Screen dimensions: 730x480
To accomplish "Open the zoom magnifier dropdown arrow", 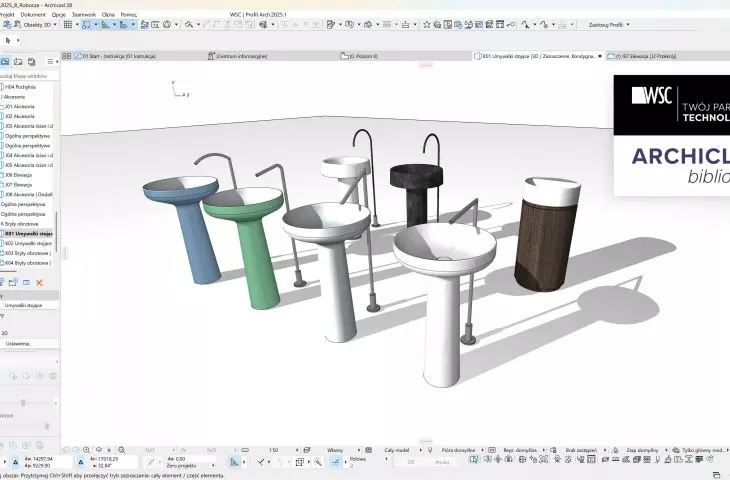I will 198,25.
